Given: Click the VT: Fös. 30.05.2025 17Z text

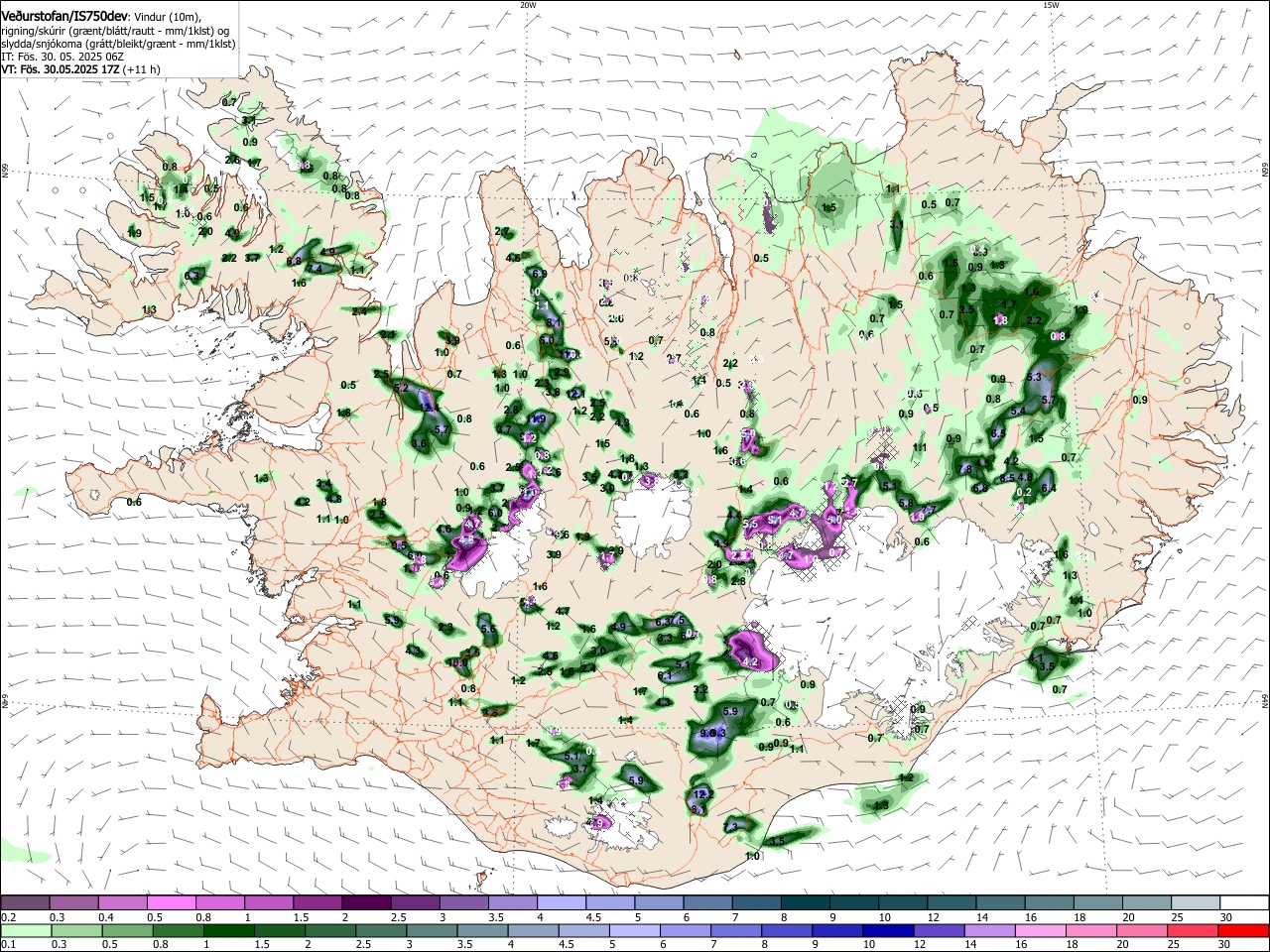Looking at the screenshot, I should click(63, 69).
